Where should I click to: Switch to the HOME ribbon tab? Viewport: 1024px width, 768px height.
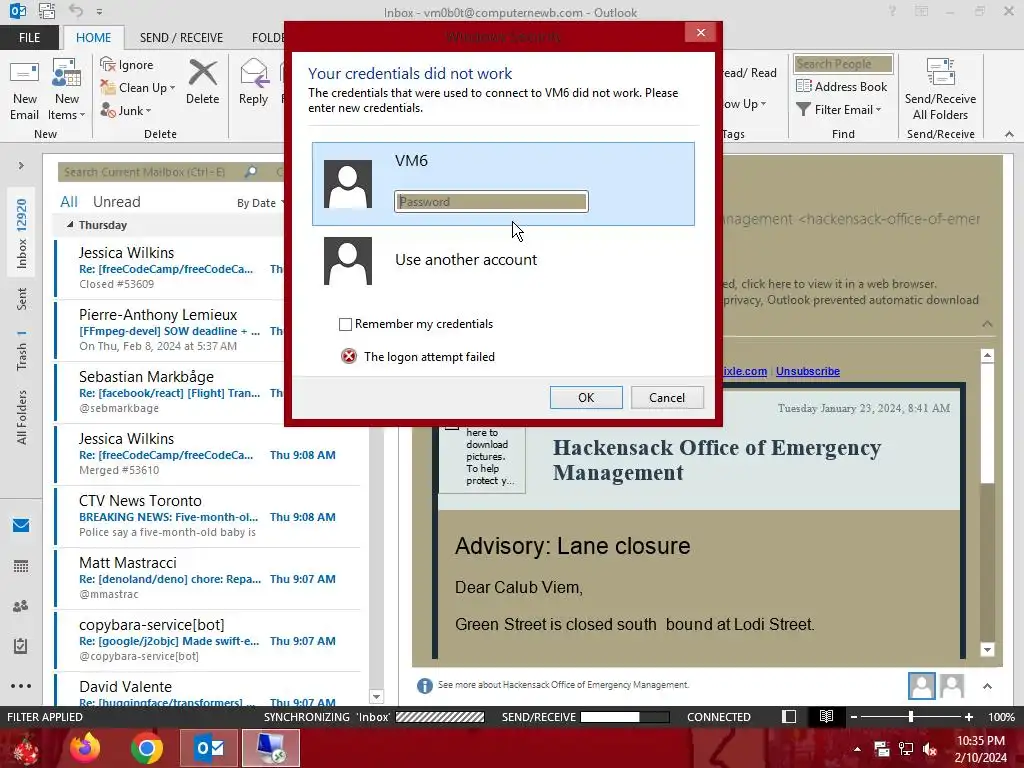pos(93,37)
